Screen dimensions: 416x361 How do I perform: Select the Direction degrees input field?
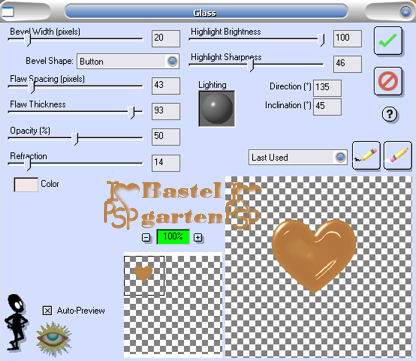tap(327, 88)
